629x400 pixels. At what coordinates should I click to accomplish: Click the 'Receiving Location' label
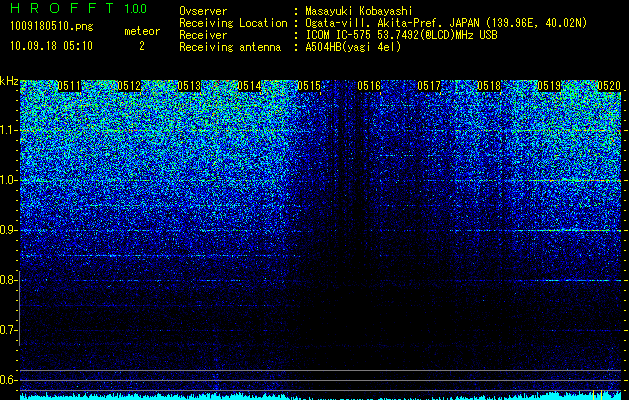coord(233,23)
